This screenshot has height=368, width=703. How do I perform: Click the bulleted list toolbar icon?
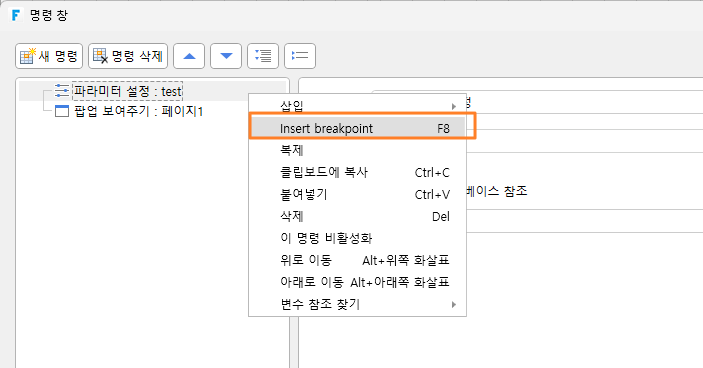pyautogui.click(x=300, y=56)
